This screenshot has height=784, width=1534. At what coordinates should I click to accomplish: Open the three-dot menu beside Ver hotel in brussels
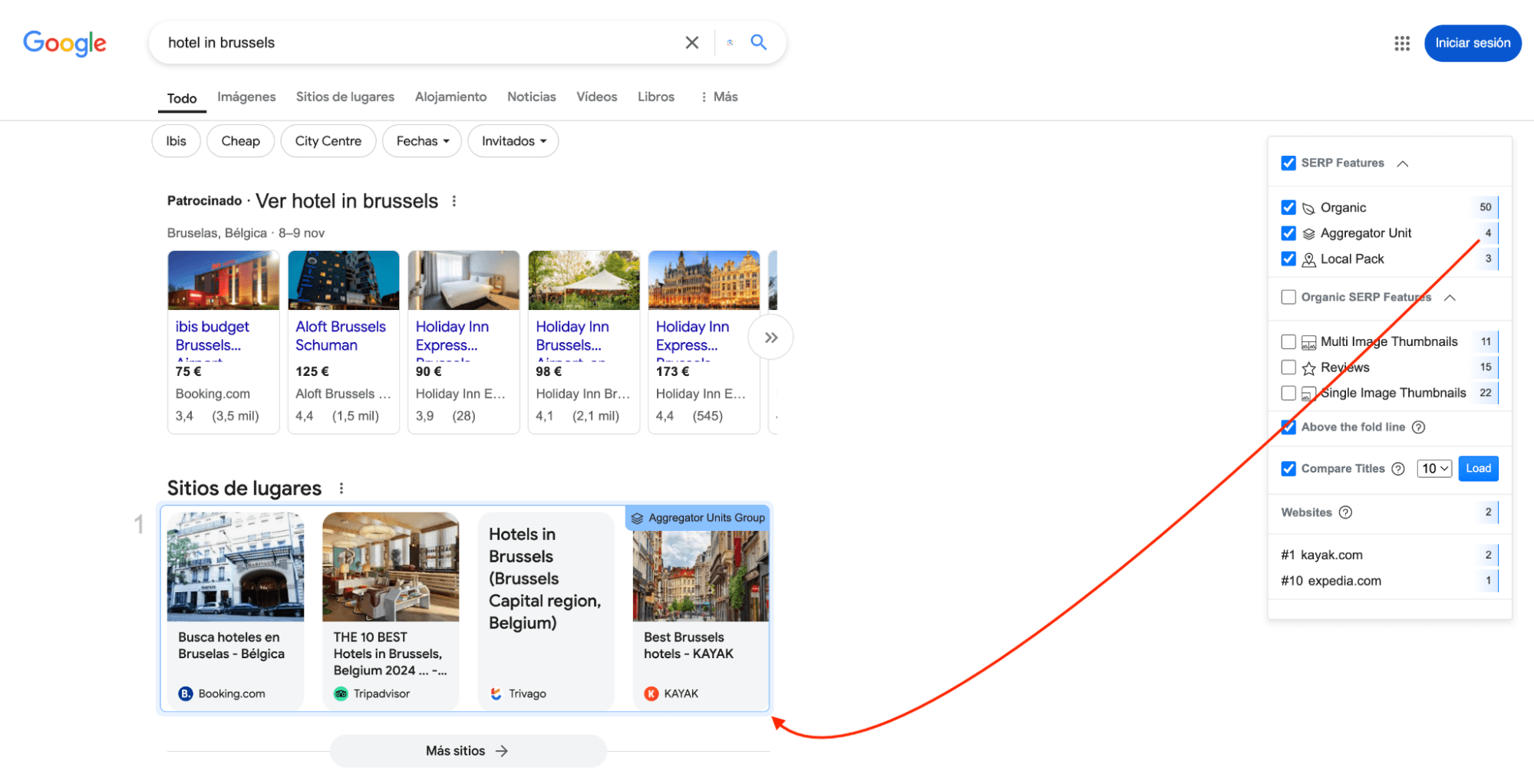pyautogui.click(x=454, y=201)
